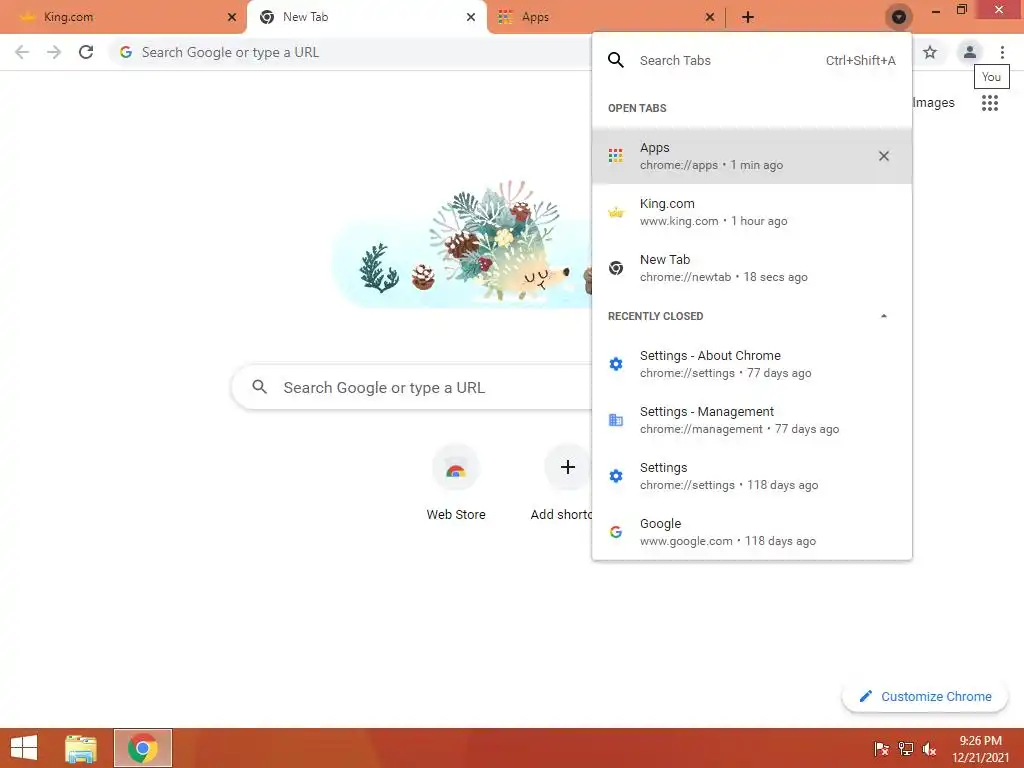Open the Google apps grid
Viewport: 1024px width, 768px height.
(x=989, y=103)
